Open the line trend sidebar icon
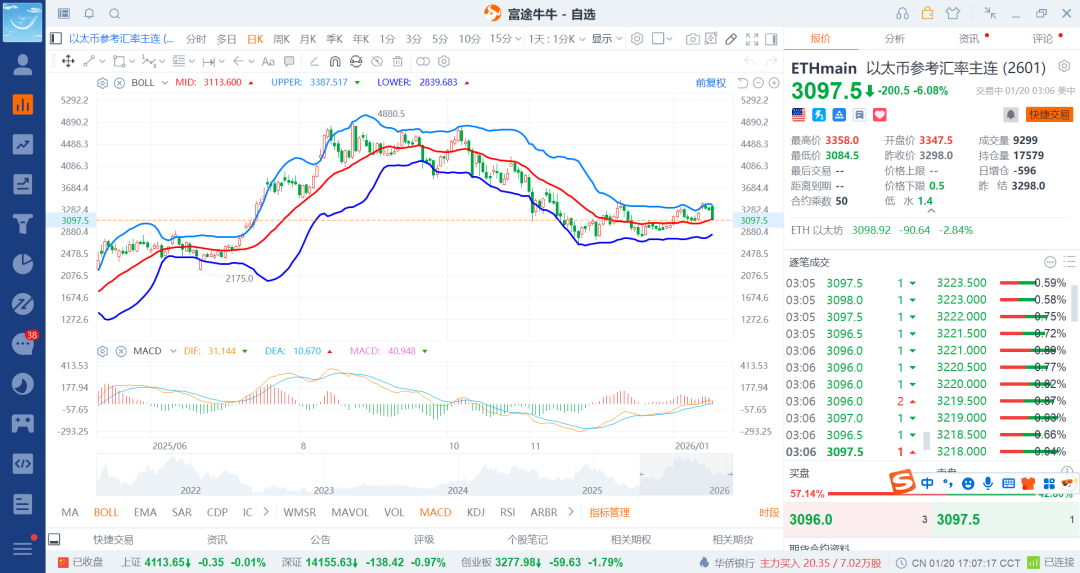 [23, 144]
